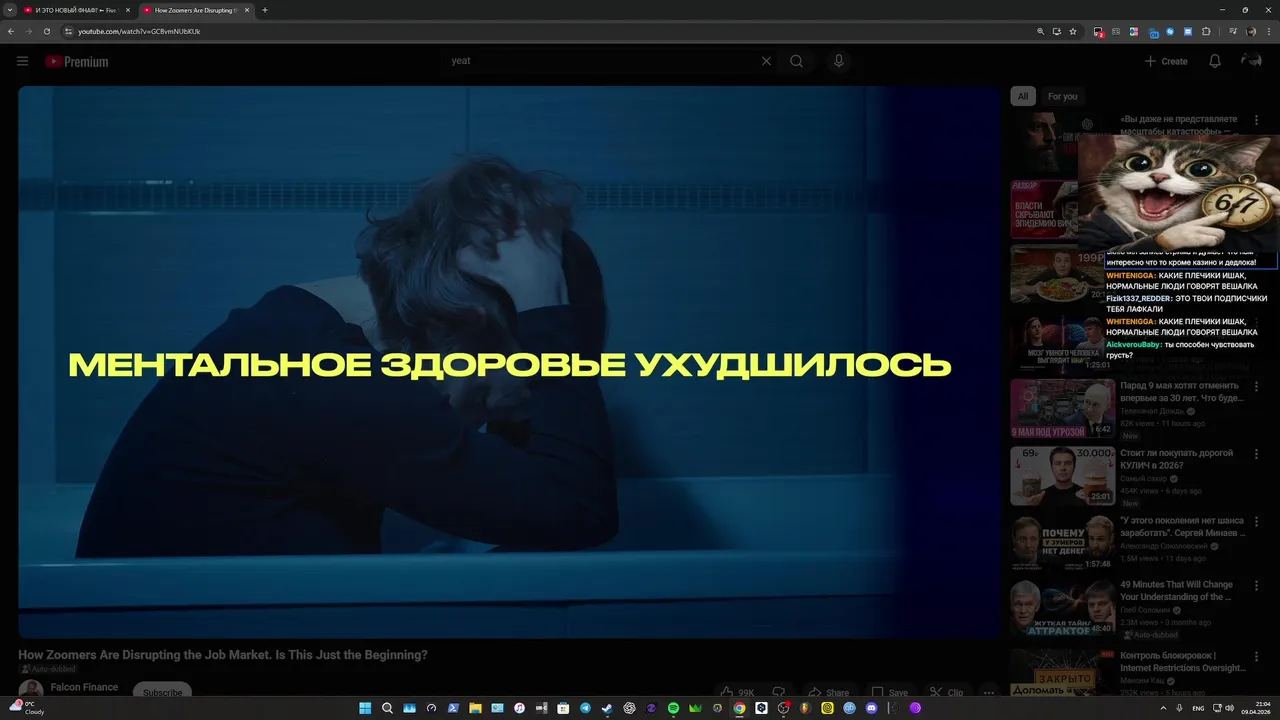1280x720 pixels.
Task: Open the YouTube notifications bell
Action: click(x=1215, y=61)
